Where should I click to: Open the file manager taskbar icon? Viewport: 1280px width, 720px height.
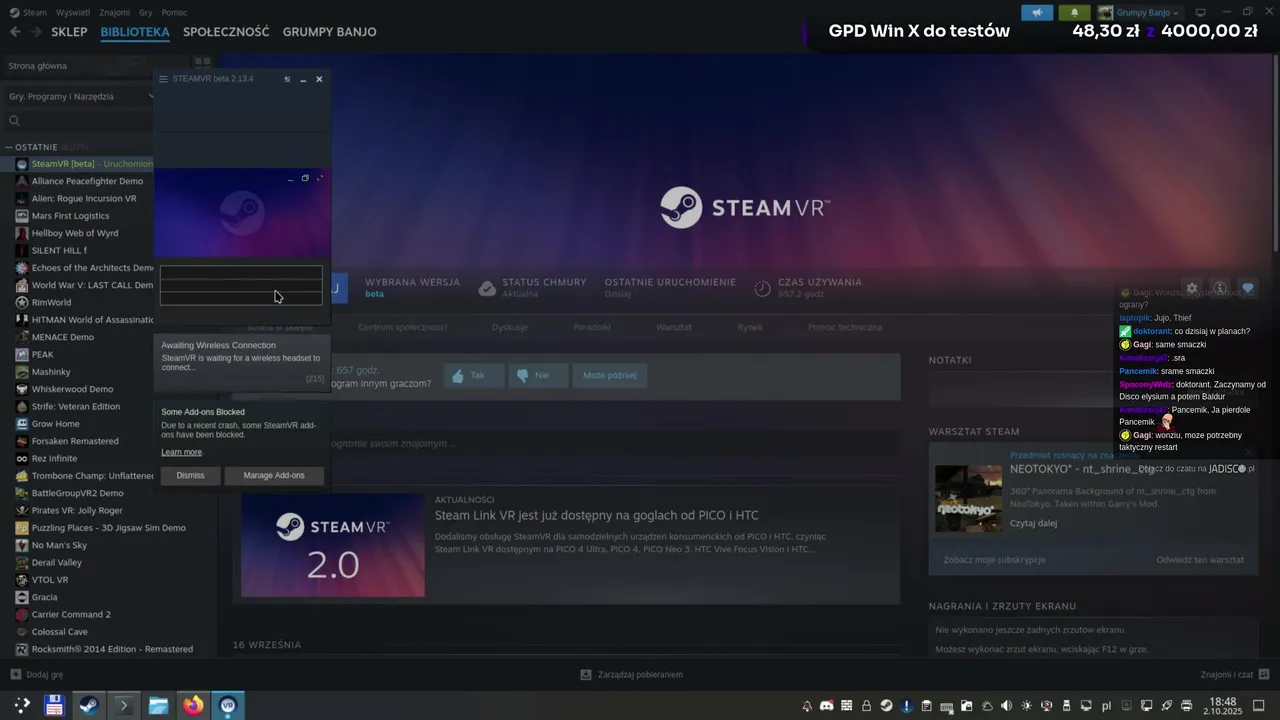click(158, 705)
